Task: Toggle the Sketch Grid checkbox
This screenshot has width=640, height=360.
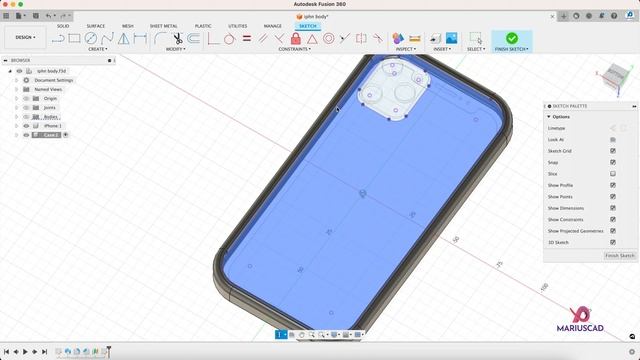Action: point(613,151)
